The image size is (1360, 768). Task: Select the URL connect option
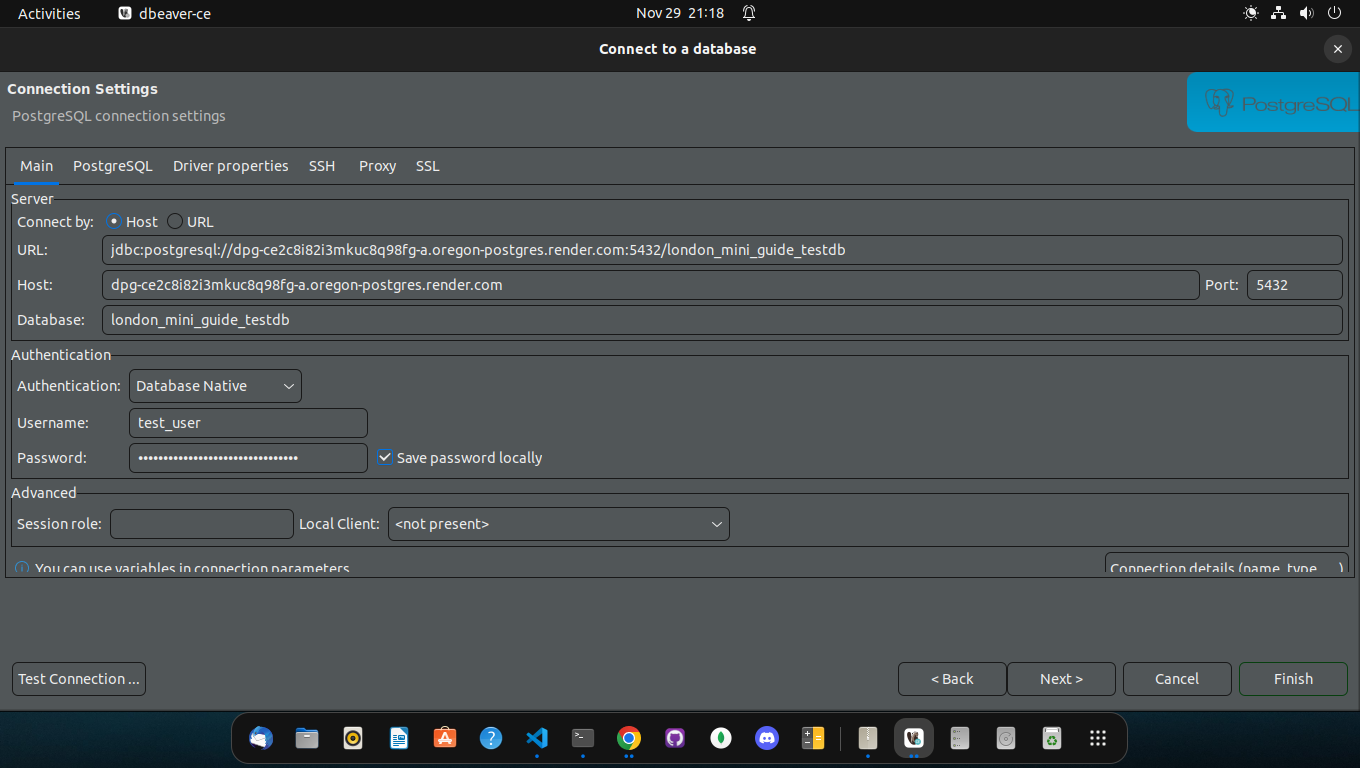tap(175, 221)
